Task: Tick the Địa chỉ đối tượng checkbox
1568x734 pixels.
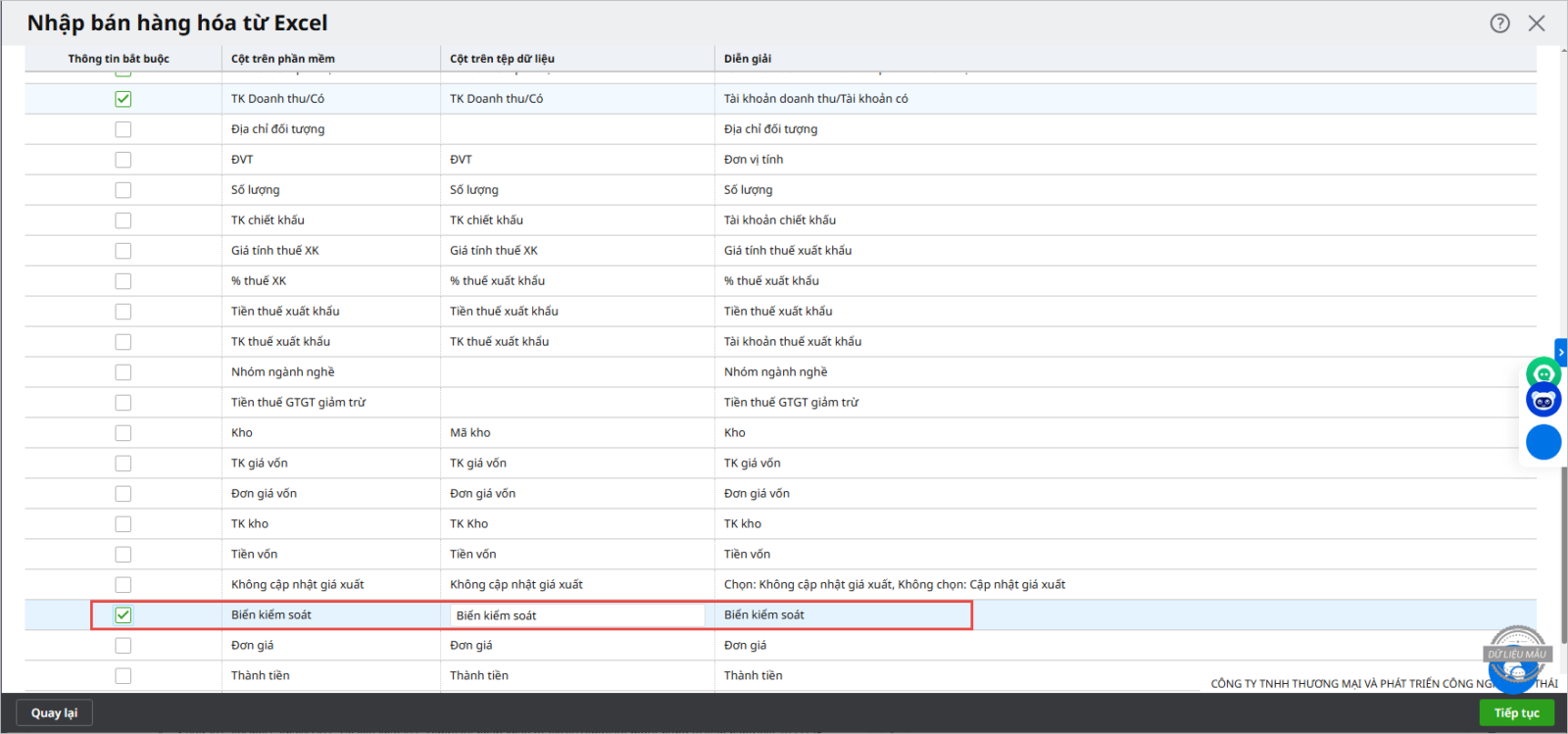Action: point(122,129)
